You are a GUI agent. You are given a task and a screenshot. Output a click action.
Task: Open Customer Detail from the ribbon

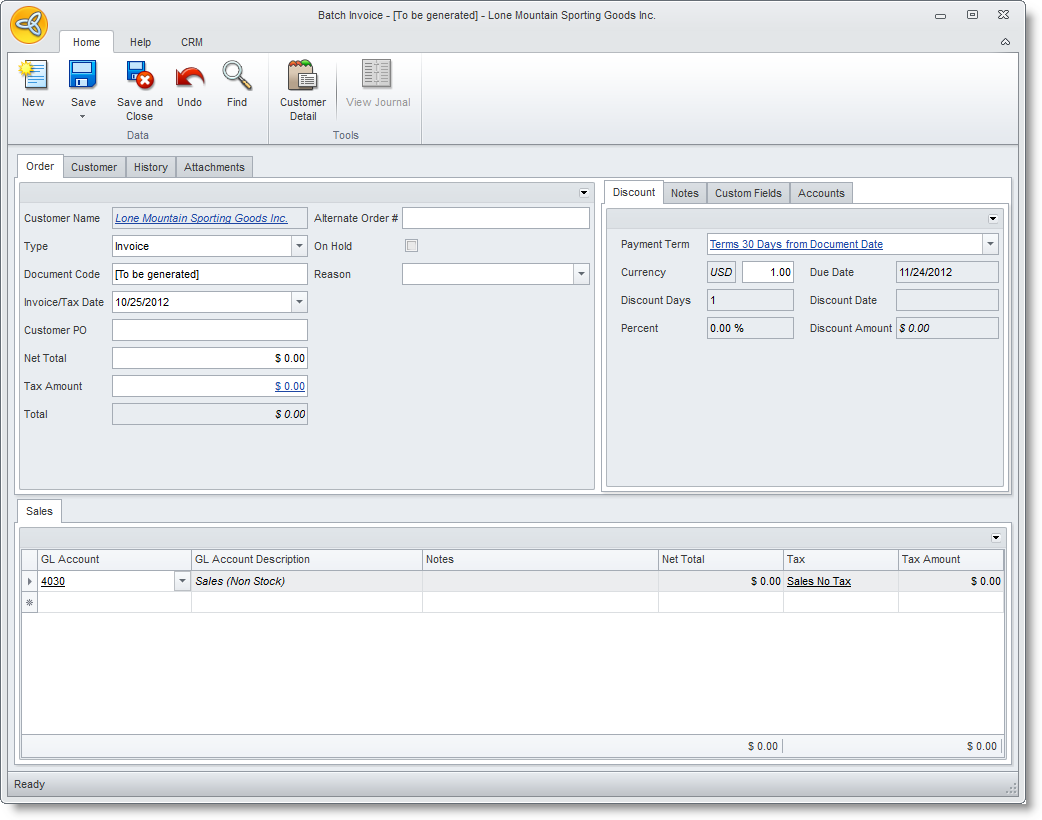pyautogui.click(x=303, y=77)
